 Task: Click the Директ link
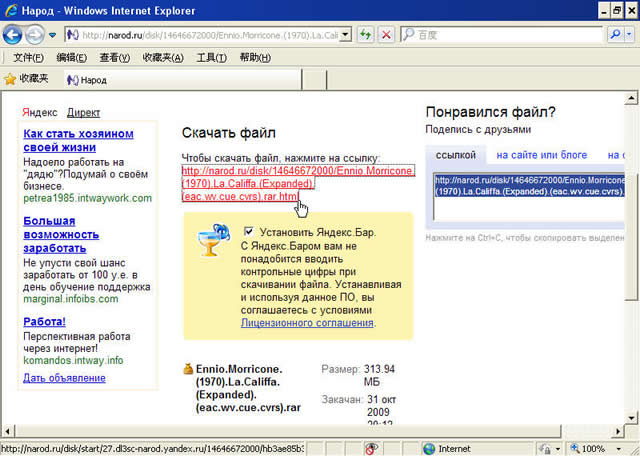pyautogui.click(x=83, y=112)
